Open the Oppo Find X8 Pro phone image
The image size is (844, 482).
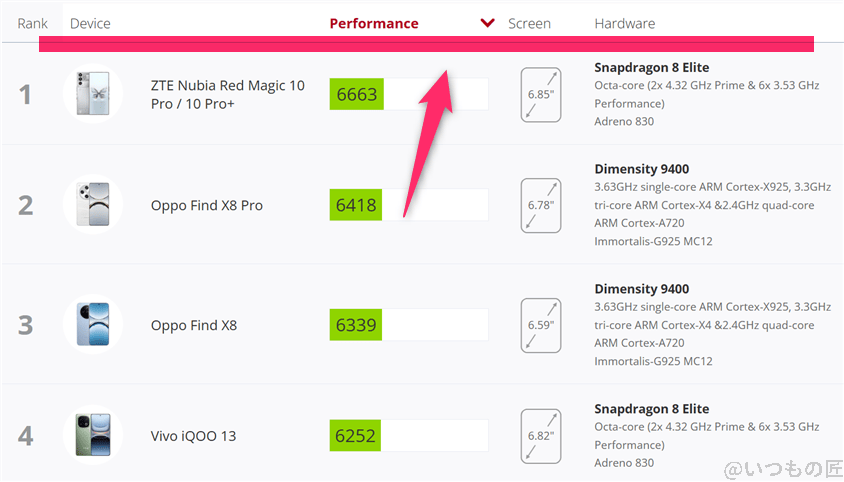tap(93, 205)
